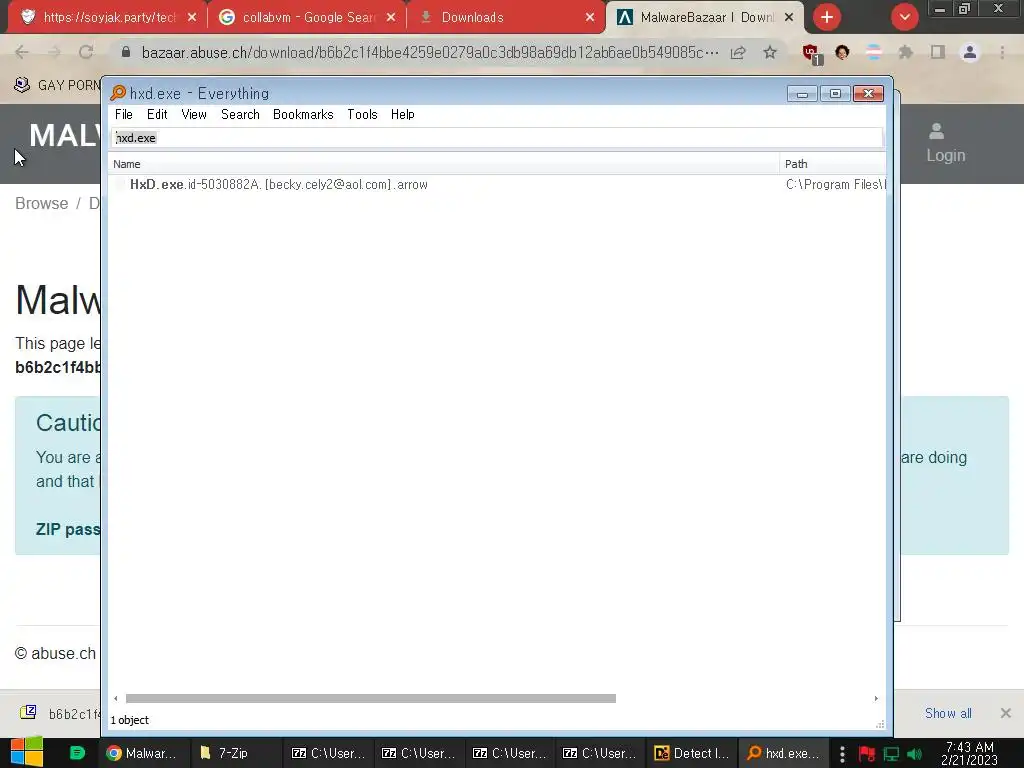
Task: Close the MalwareBazaar tab
Action: [789, 18]
